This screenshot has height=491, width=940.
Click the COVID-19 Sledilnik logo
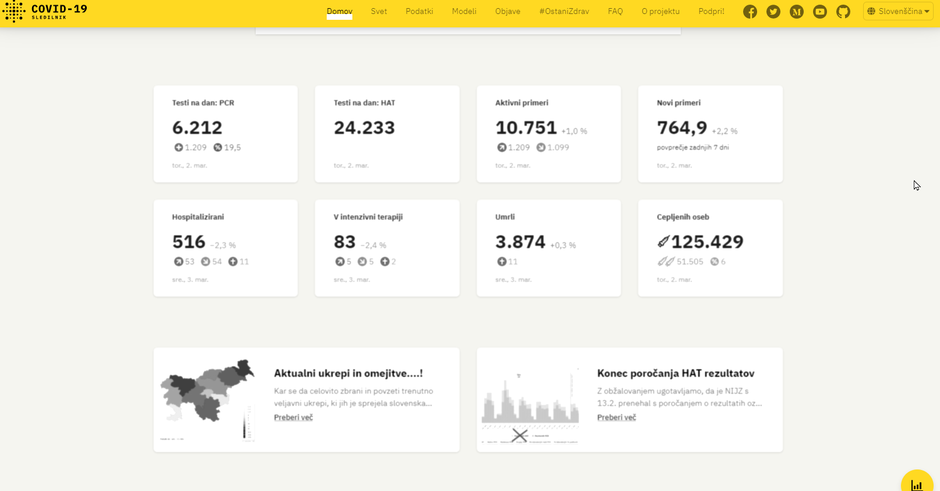coord(45,12)
